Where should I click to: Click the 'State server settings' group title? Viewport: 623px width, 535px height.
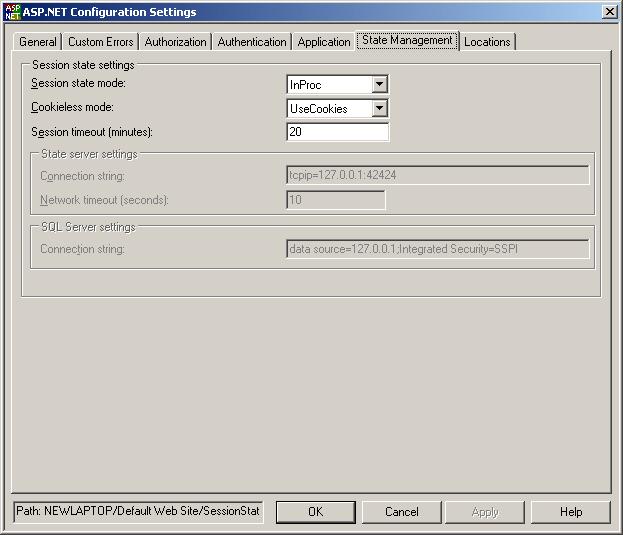[x=89, y=154]
